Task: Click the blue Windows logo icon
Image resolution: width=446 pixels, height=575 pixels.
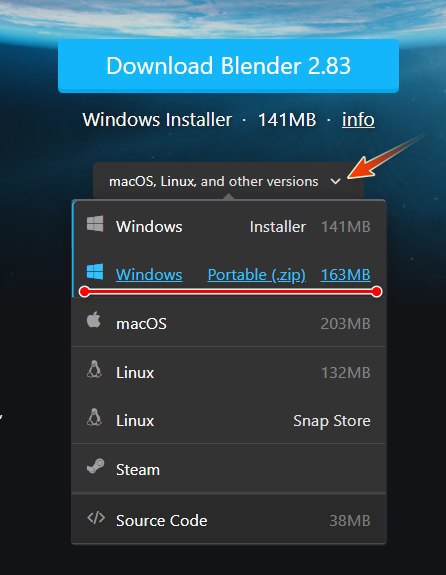Action: click(x=95, y=272)
